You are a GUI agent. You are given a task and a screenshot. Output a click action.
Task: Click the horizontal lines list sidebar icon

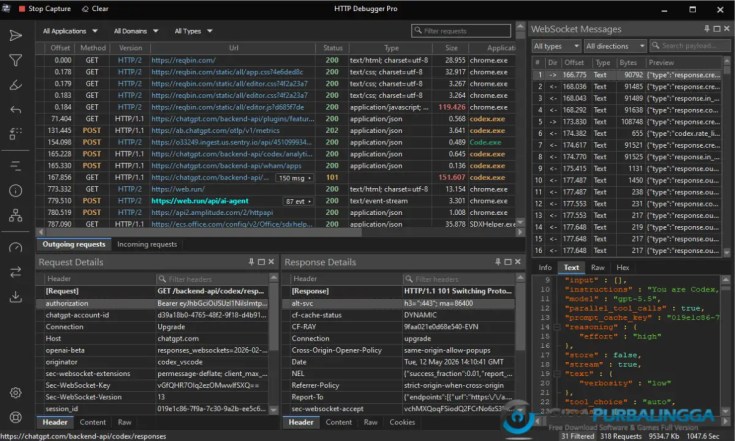[15, 165]
